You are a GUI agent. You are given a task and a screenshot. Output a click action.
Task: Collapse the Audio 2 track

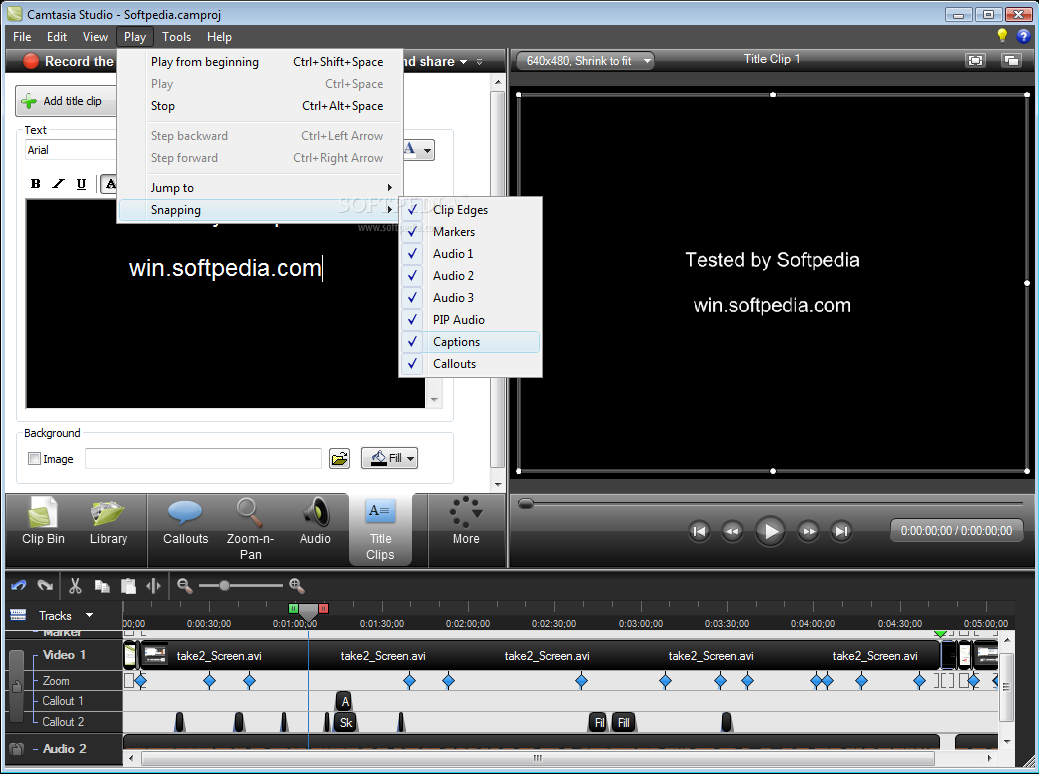[35, 749]
